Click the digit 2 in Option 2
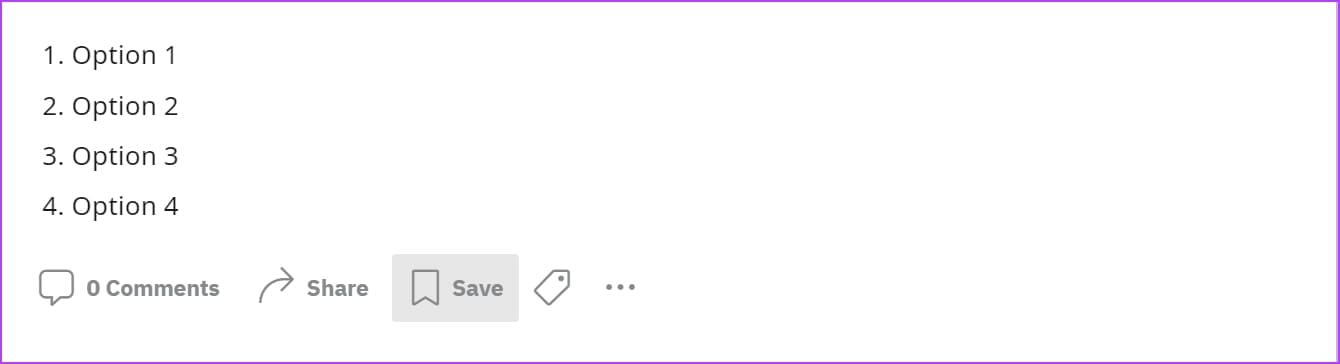1340x364 pixels. tap(171, 106)
